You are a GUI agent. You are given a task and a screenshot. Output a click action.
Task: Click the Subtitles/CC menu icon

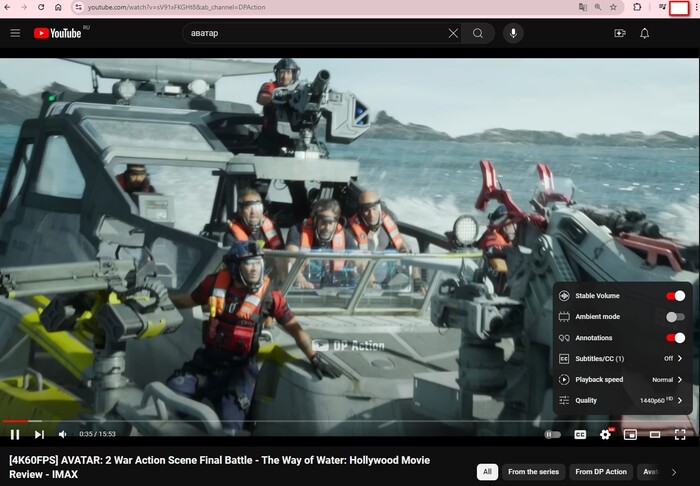click(x=564, y=359)
